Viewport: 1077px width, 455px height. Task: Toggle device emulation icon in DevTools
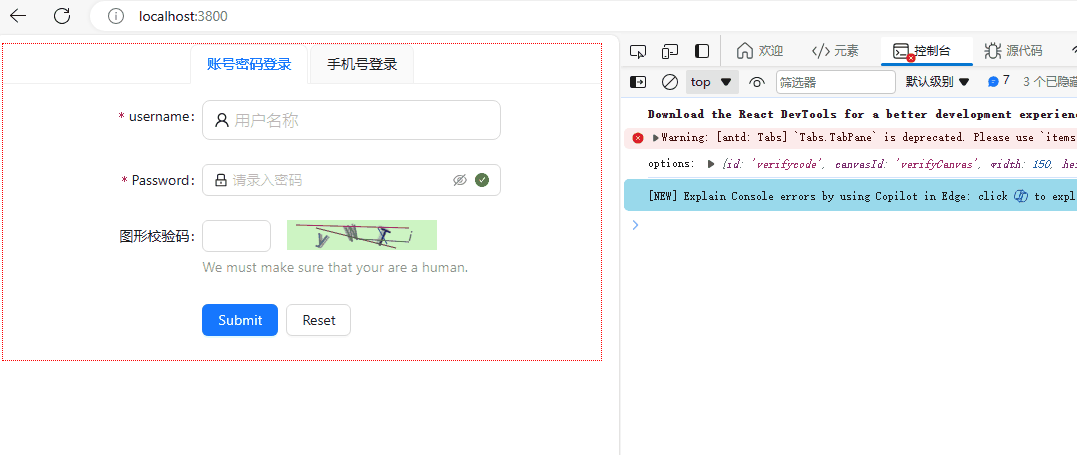(x=670, y=52)
